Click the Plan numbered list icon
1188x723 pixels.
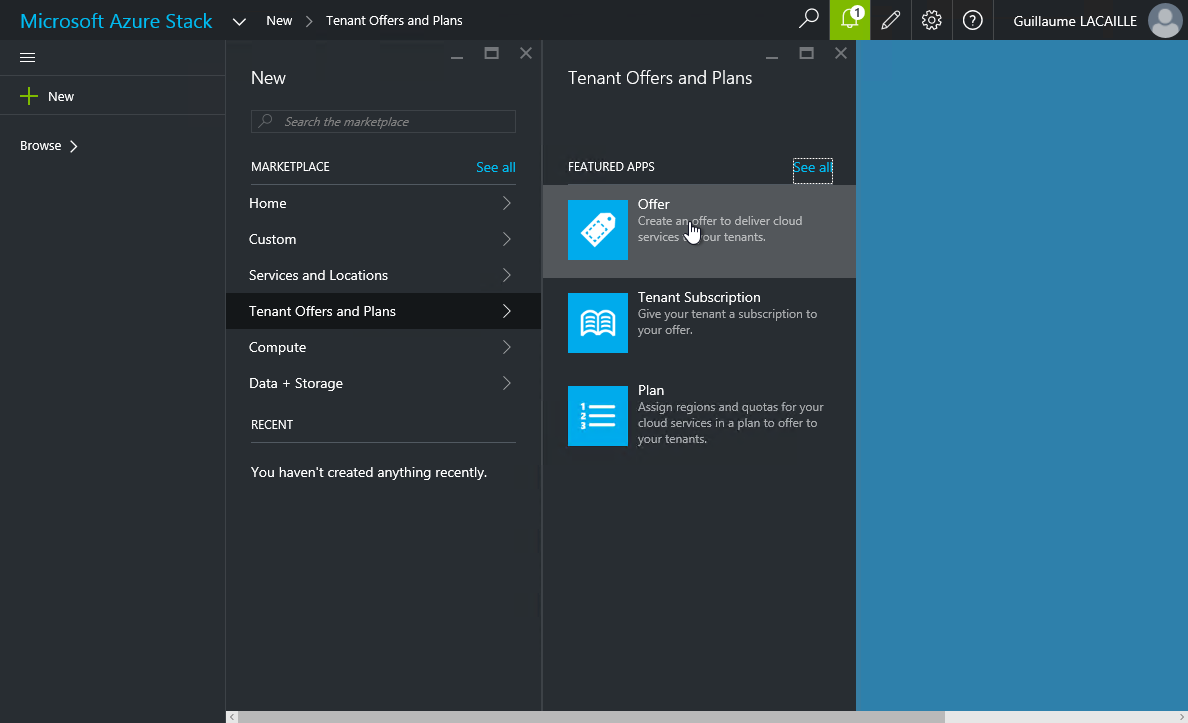coord(598,416)
